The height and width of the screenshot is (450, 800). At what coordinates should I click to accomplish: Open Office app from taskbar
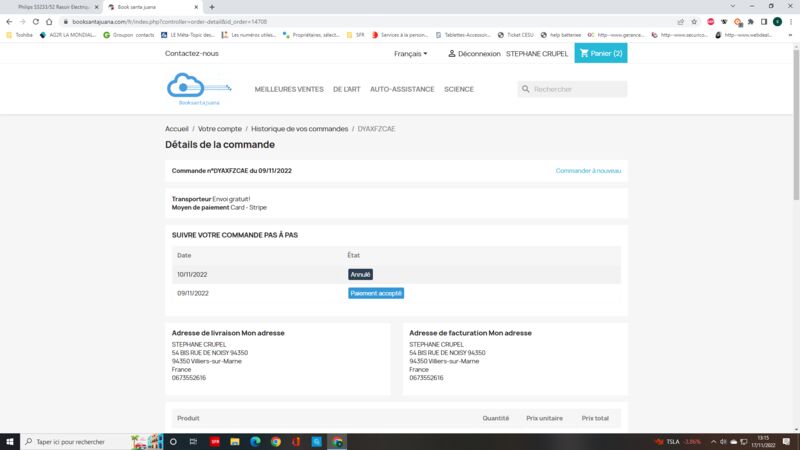(x=296, y=442)
